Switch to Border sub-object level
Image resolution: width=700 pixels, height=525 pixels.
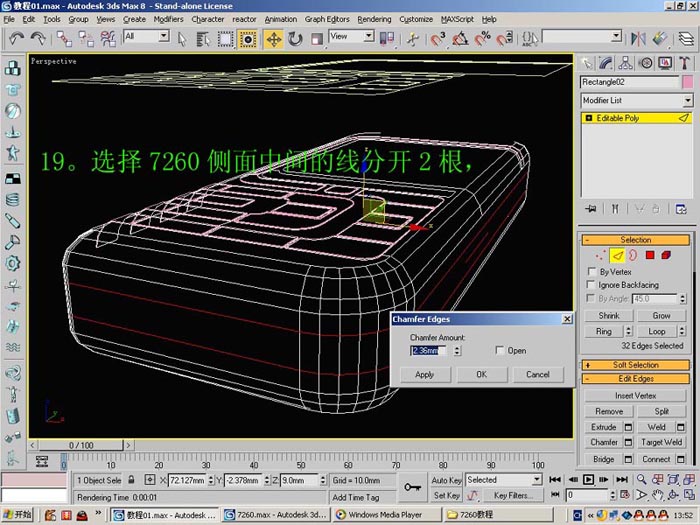[633, 255]
